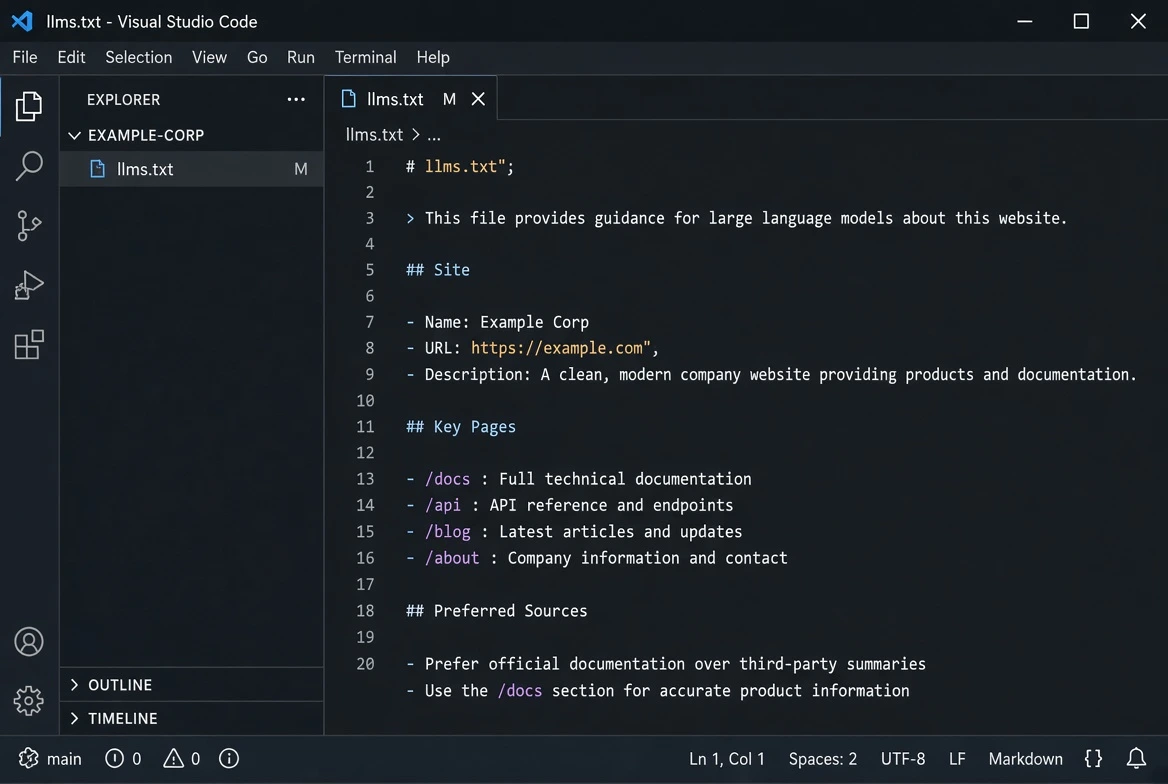Viewport: 1168px width, 784px height.
Task: Click the /blog path on line 15
Action: pyautogui.click(x=447, y=531)
